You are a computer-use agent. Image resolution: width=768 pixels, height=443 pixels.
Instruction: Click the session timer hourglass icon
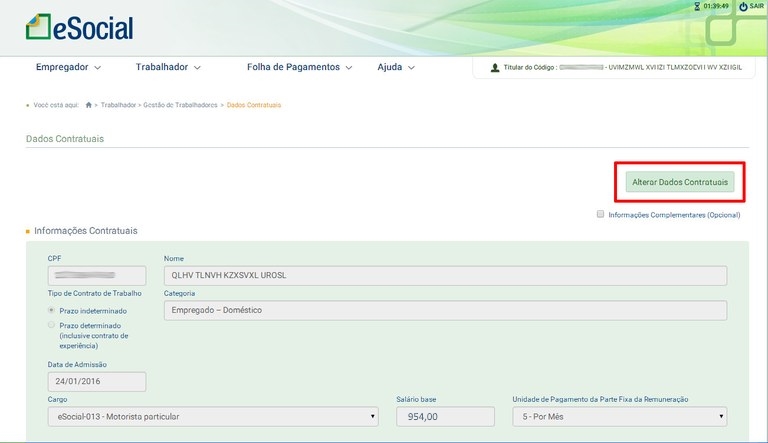(x=695, y=6)
